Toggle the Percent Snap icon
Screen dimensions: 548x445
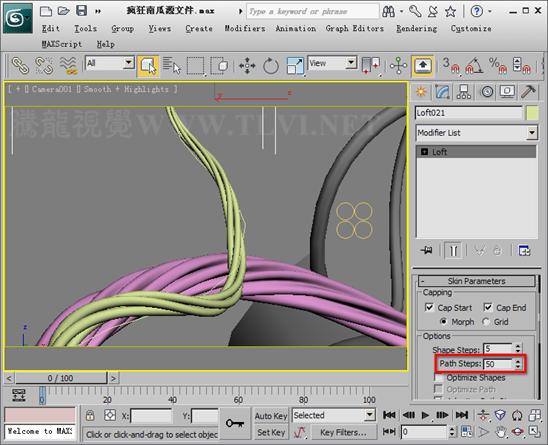(498, 66)
